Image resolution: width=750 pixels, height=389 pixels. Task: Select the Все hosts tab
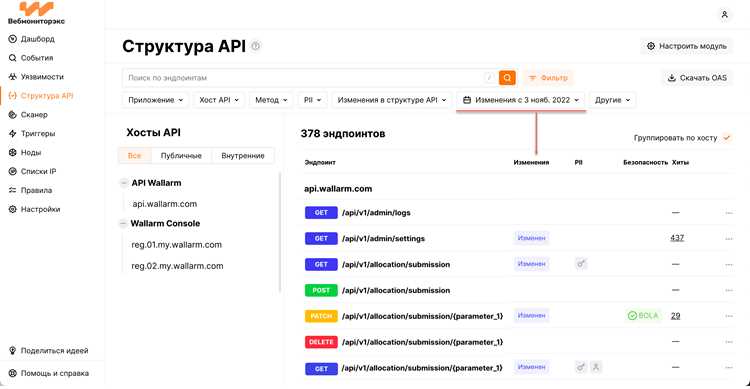click(135, 156)
